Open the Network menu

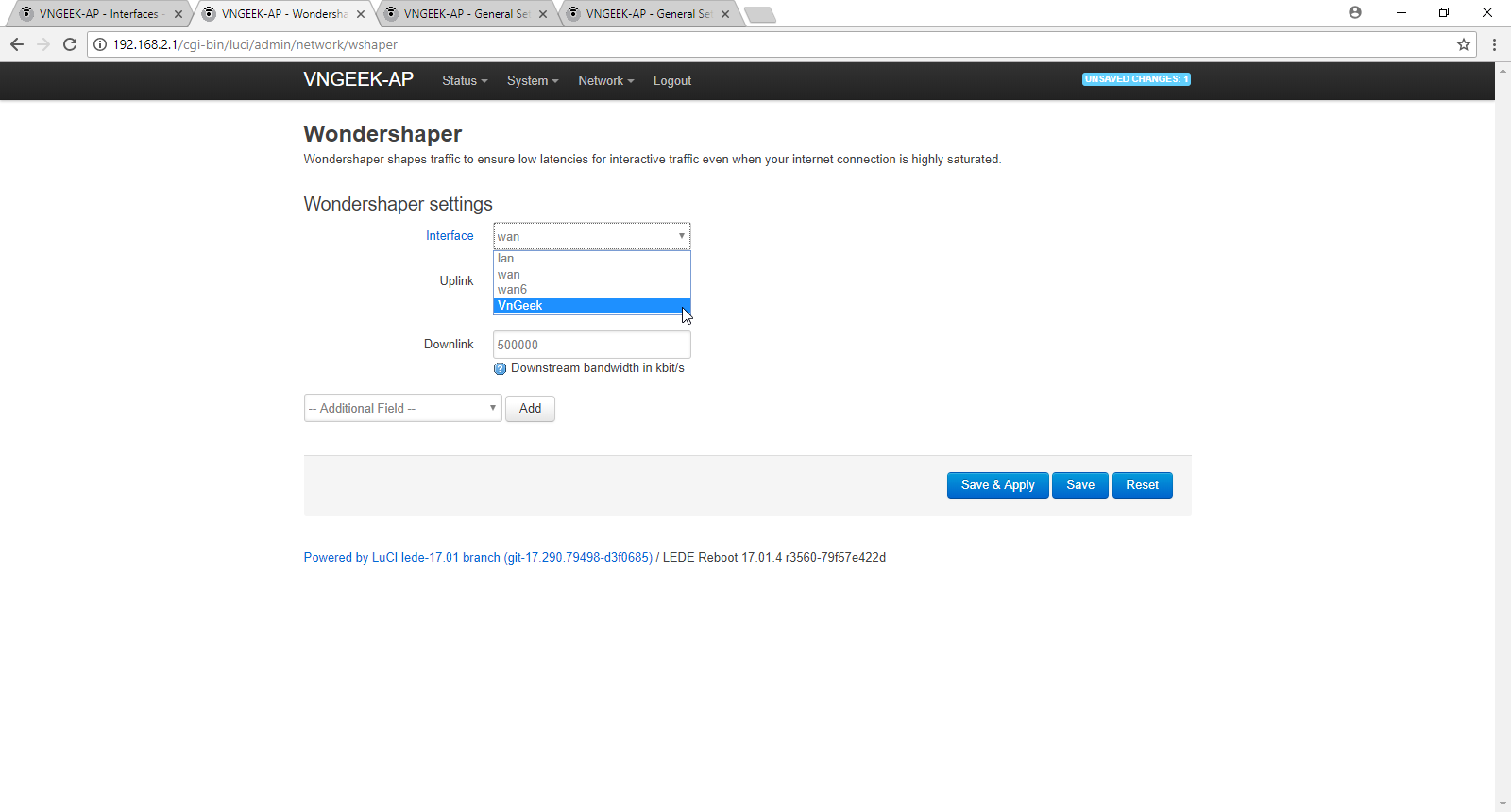pos(606,81)
